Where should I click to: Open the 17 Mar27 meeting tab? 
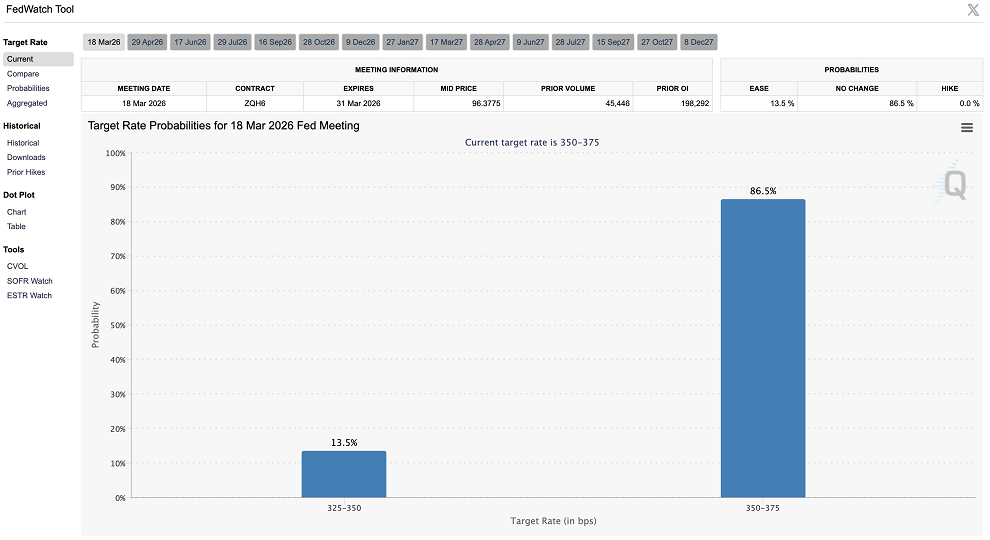(446, 42)
